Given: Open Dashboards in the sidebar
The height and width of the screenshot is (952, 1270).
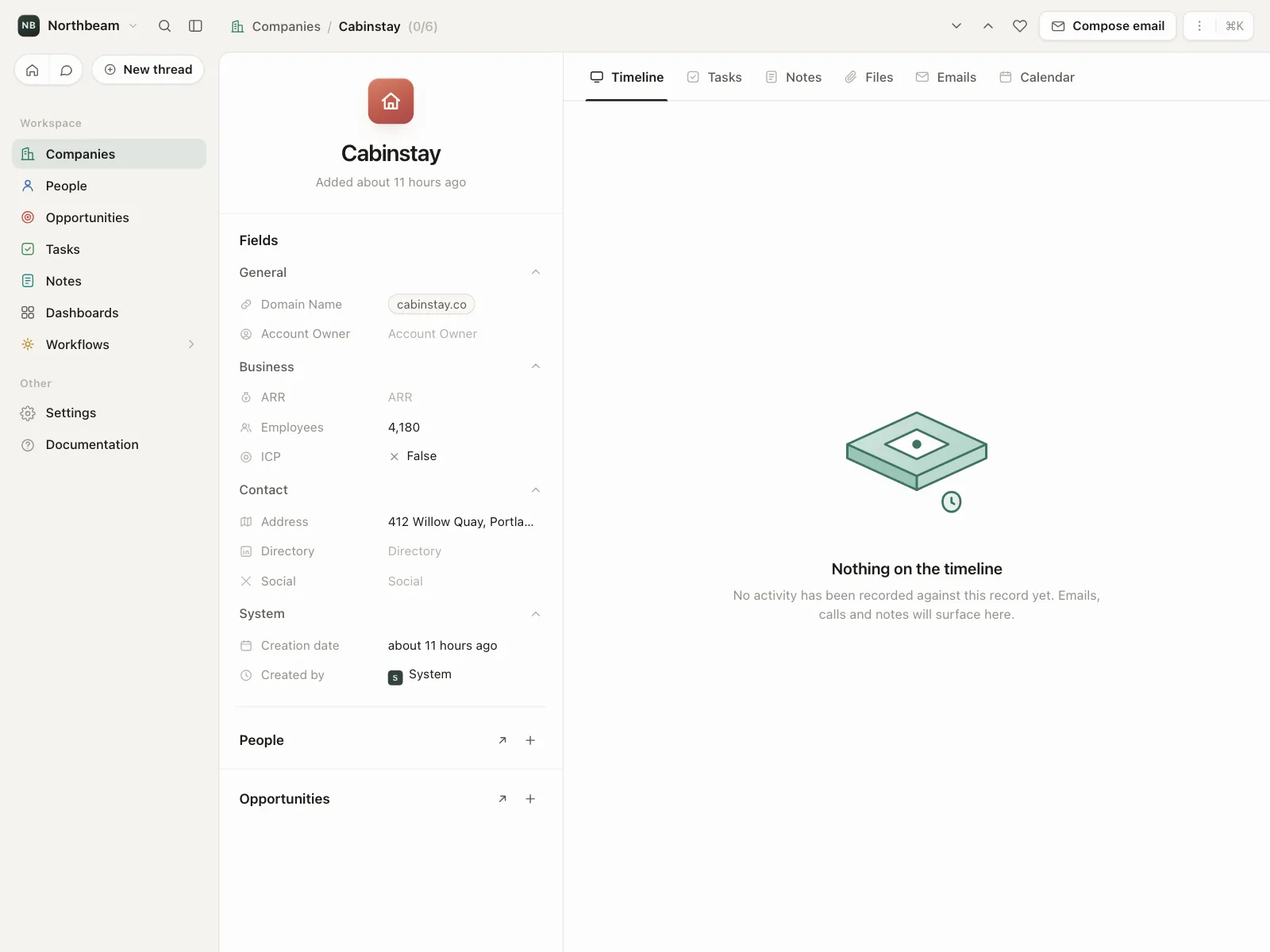Looking at the screenshot, I should 110,313.
